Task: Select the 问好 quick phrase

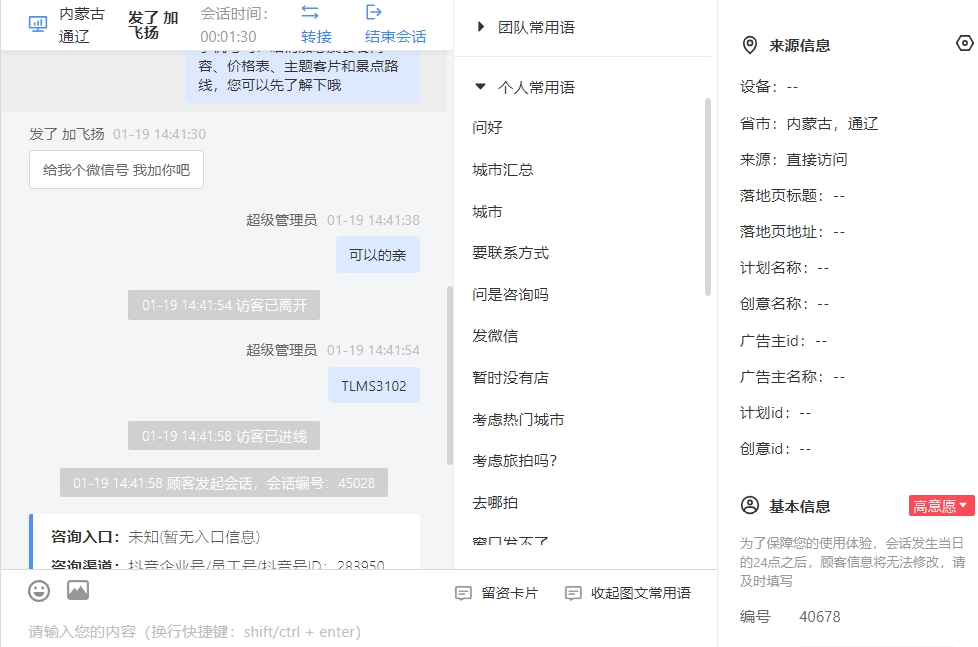Action: (x=487, y=127)
